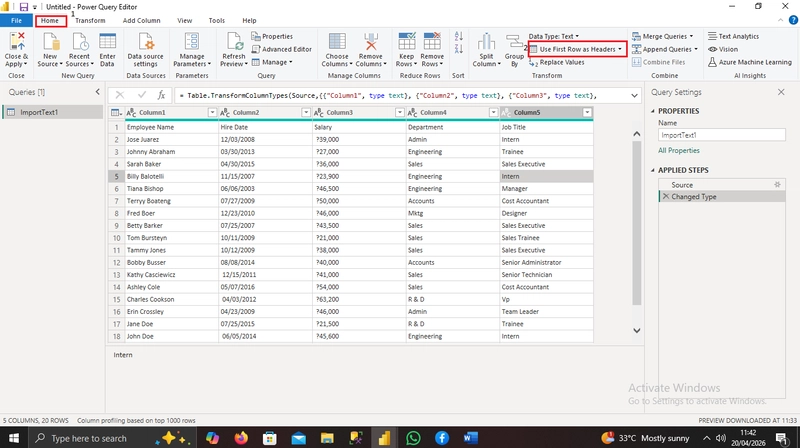Select the ImportText1 query
This screenshot has height=448, width=800.
tap(53, 112)
